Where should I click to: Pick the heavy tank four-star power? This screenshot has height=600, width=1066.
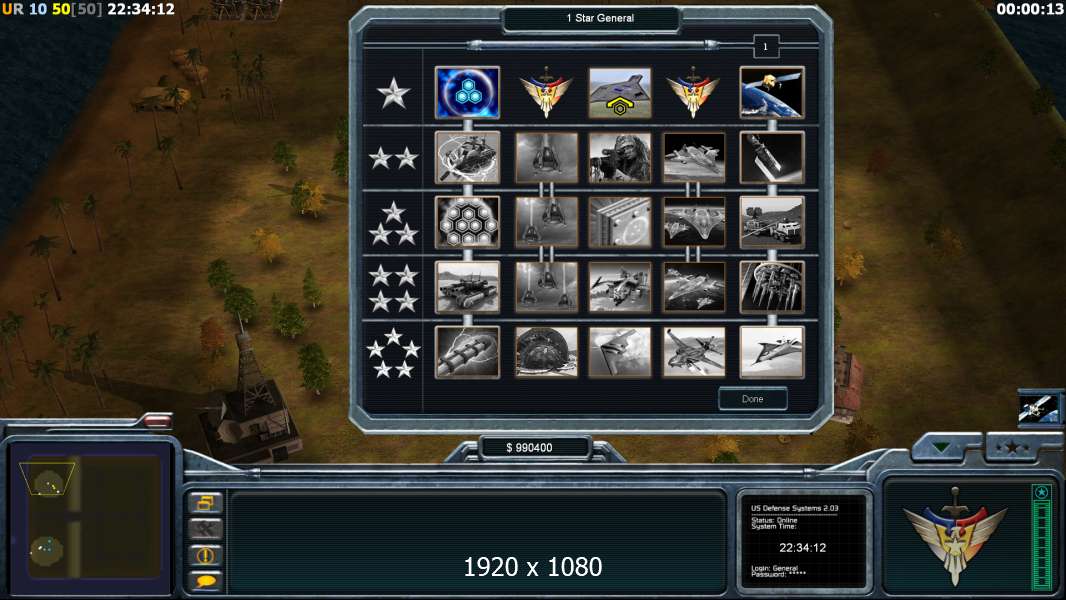click(x=467, y=287)
